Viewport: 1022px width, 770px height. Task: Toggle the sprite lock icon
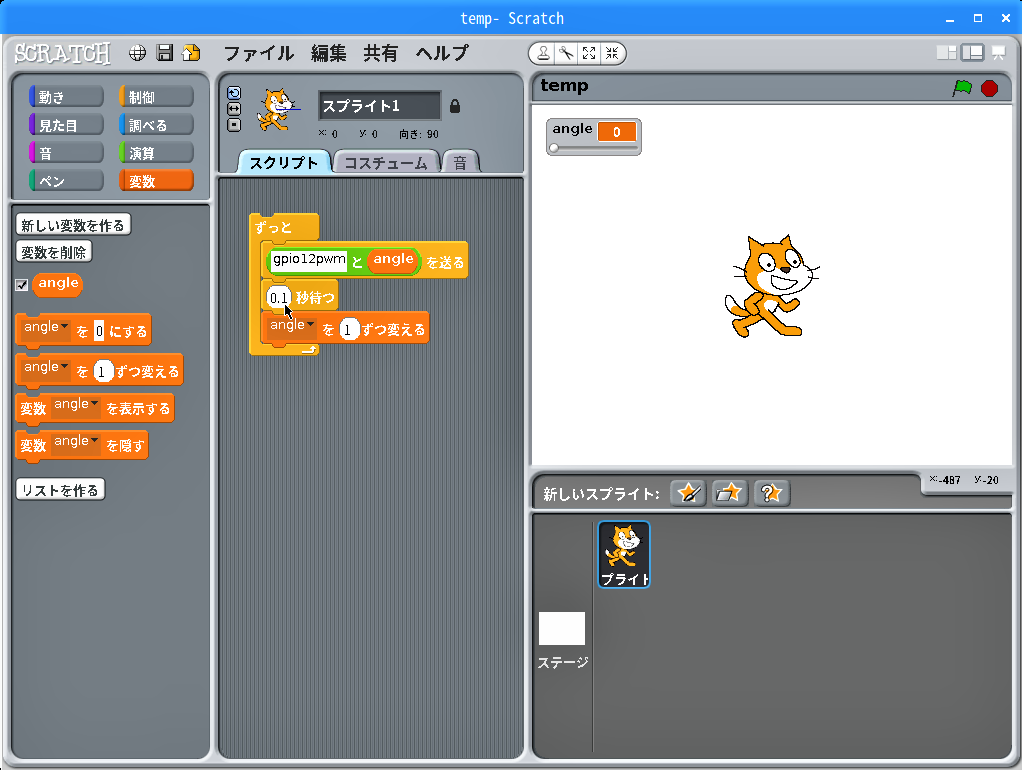coord(455,106)
